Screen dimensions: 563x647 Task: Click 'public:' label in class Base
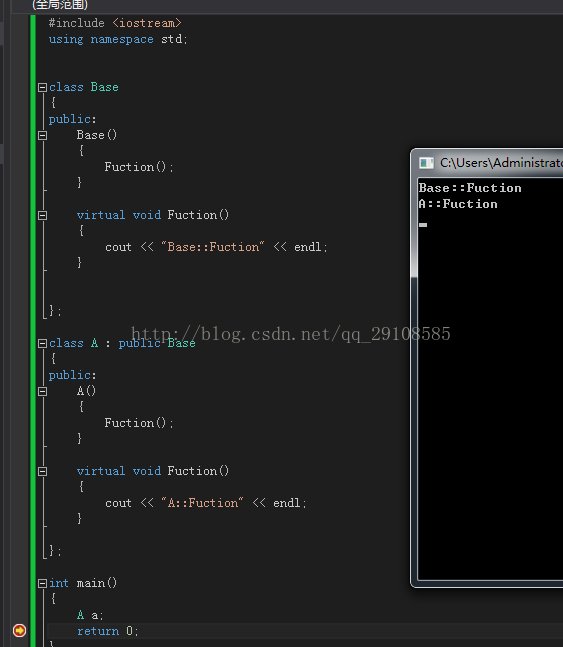73,119
